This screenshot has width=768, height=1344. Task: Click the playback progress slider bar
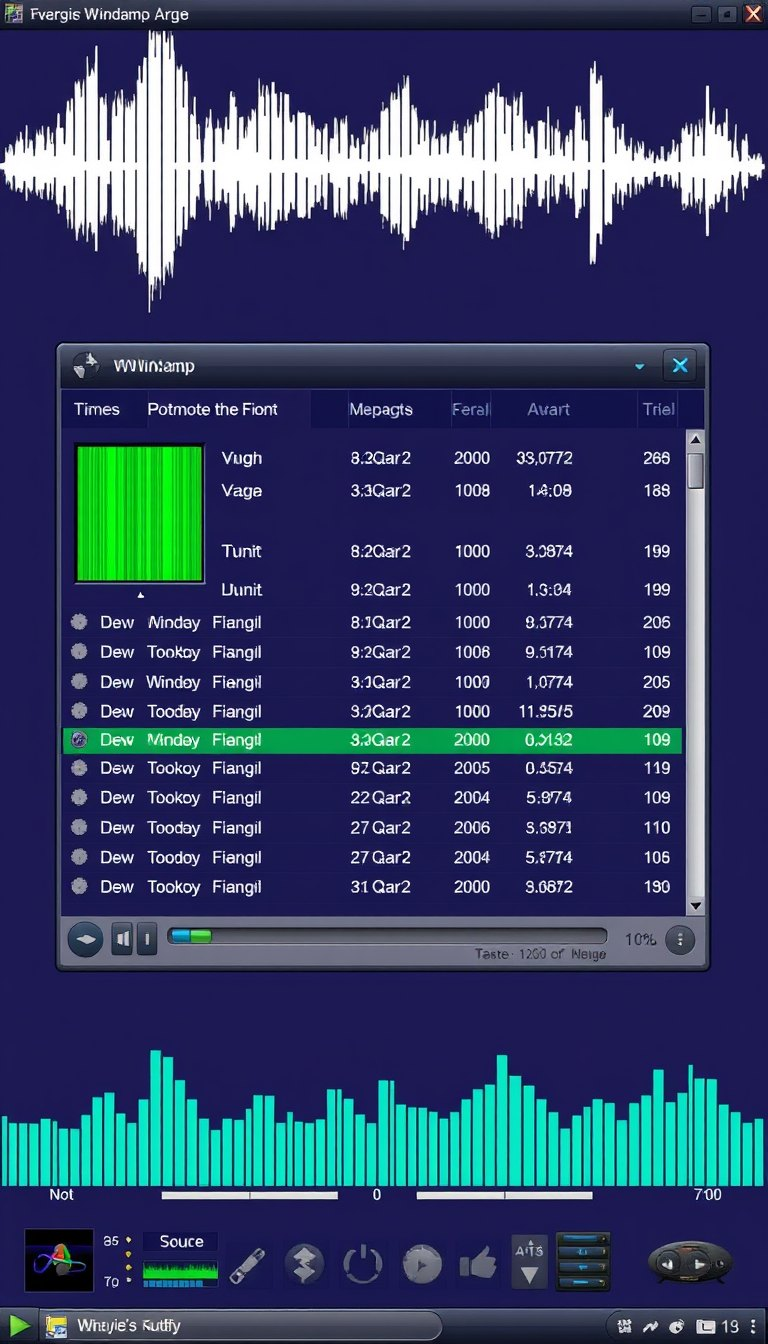click(387, 936)
